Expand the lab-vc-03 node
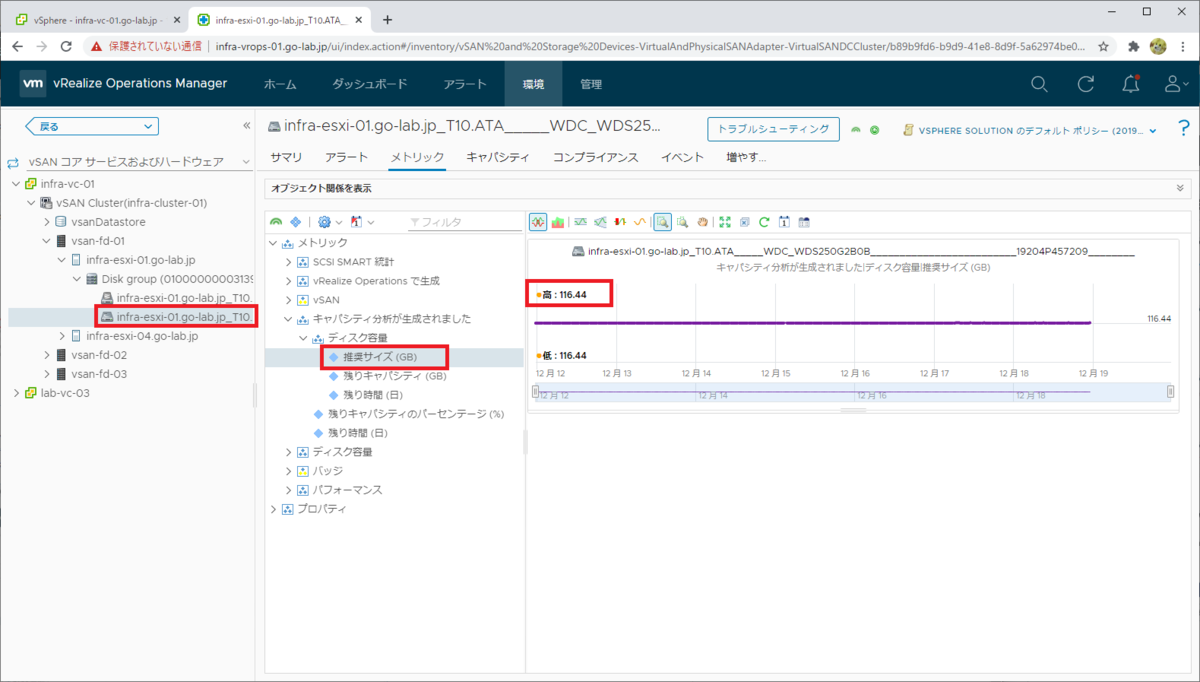 (16, 393)
